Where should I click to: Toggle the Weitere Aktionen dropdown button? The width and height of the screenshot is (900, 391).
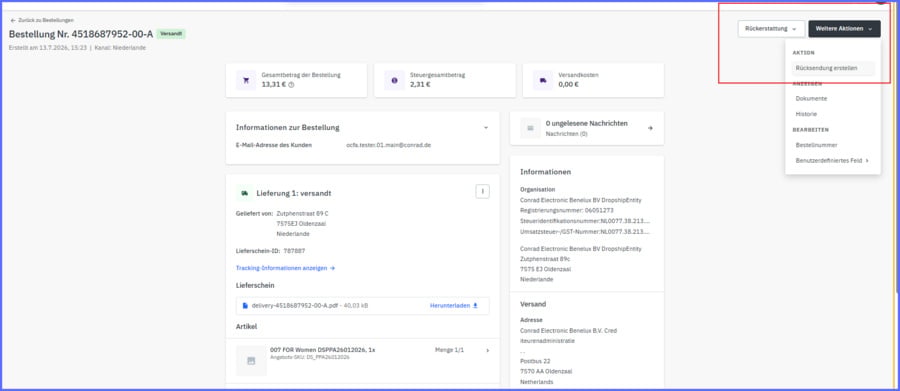point(844,29)
